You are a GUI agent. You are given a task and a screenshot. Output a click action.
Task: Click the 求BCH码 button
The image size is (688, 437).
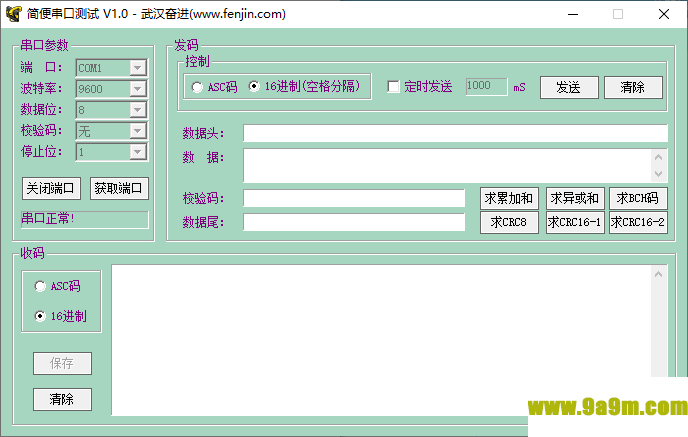(638, 198)
